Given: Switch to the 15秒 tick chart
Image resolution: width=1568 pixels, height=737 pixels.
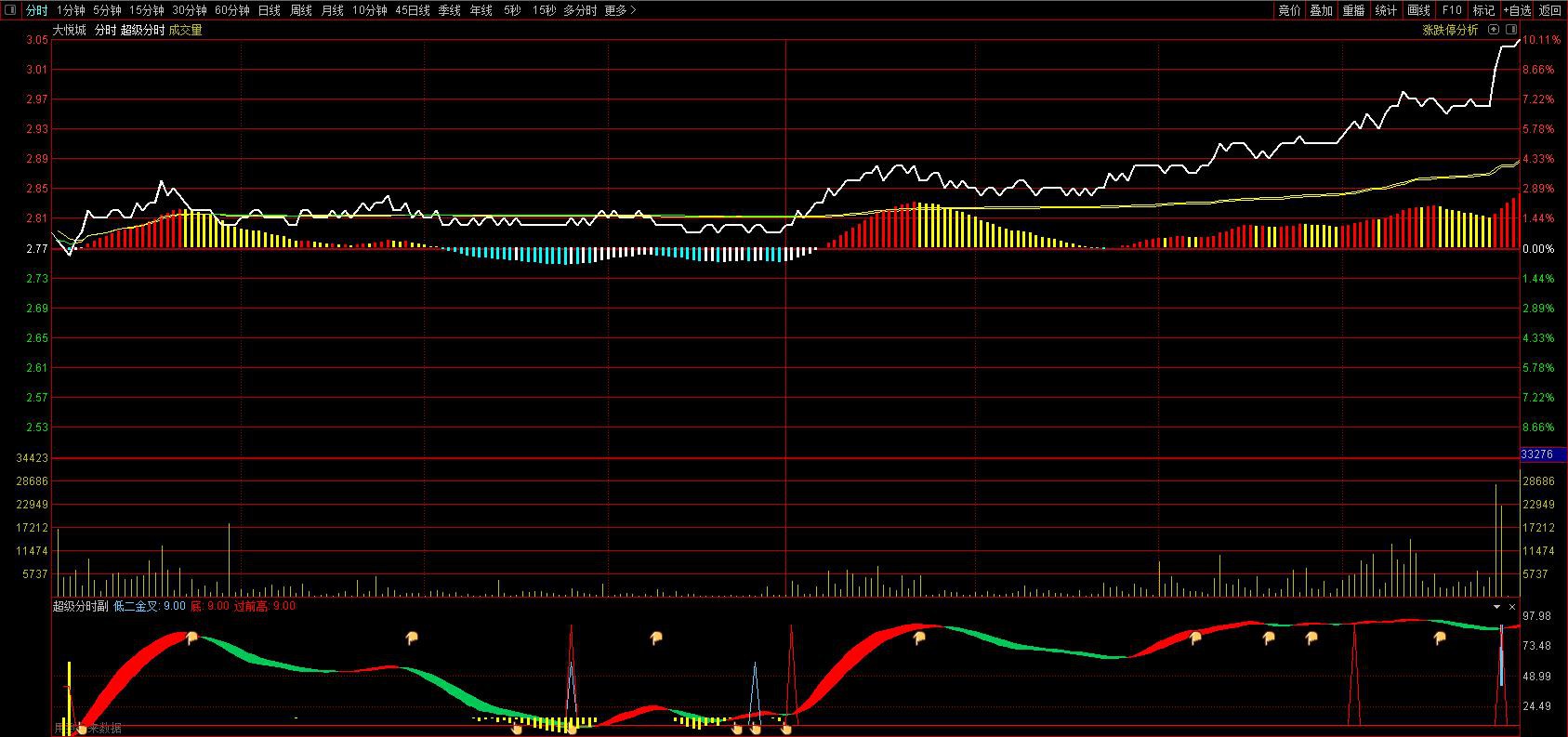Looking at the screenshot, I should coord(544,10).
